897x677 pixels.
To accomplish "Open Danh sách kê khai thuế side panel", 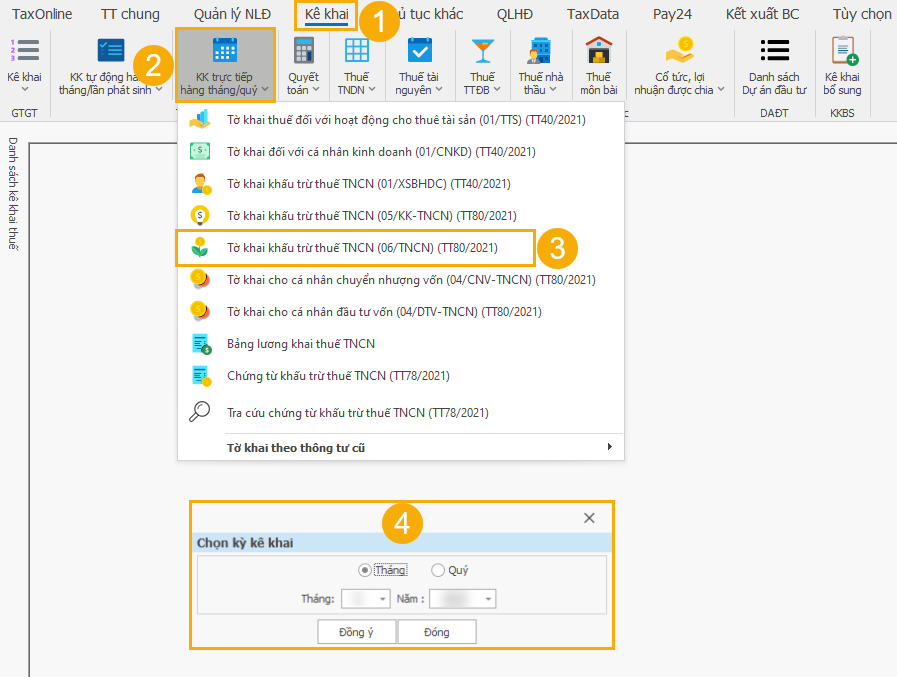I will [x=13, y=193].
